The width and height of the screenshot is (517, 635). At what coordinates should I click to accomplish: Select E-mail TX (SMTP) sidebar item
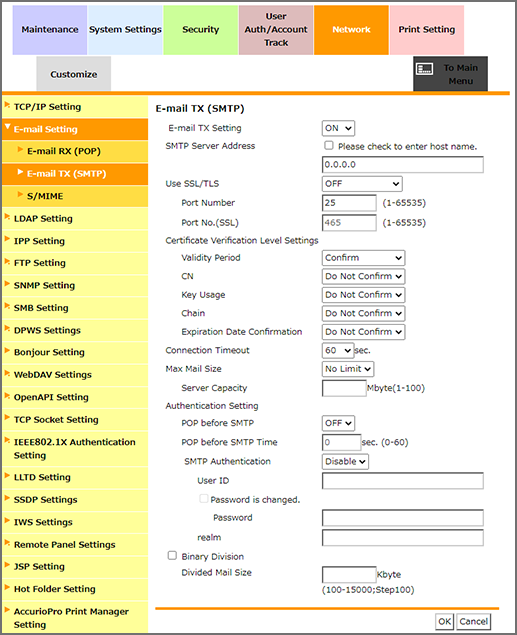[75, 174]
